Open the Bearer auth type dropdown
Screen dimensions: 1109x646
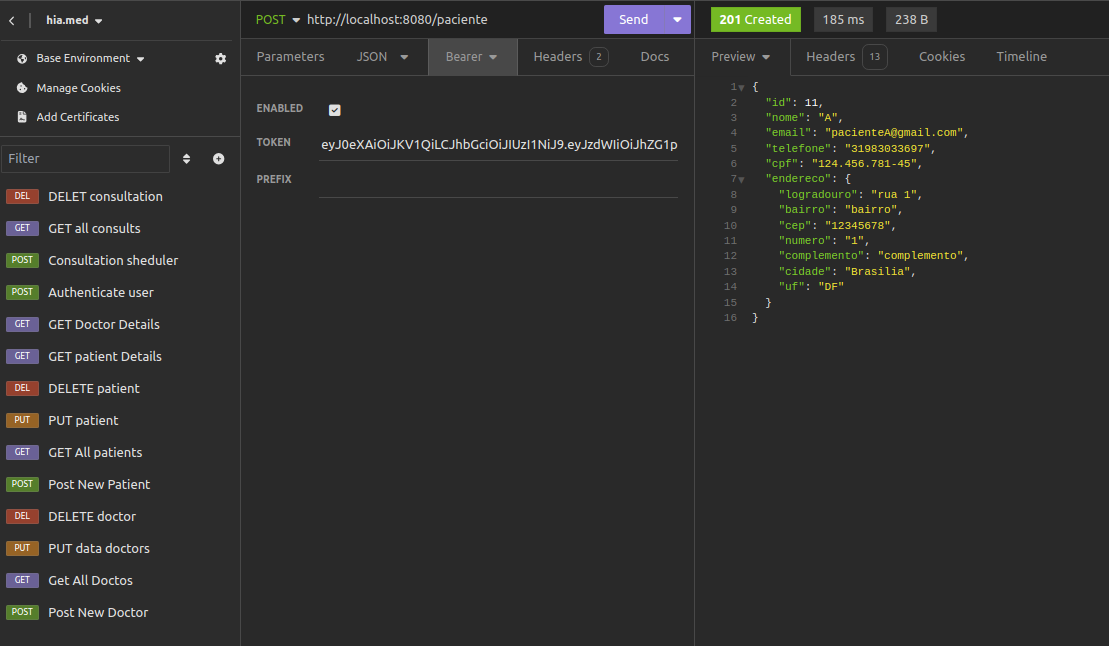click(472, 57)
